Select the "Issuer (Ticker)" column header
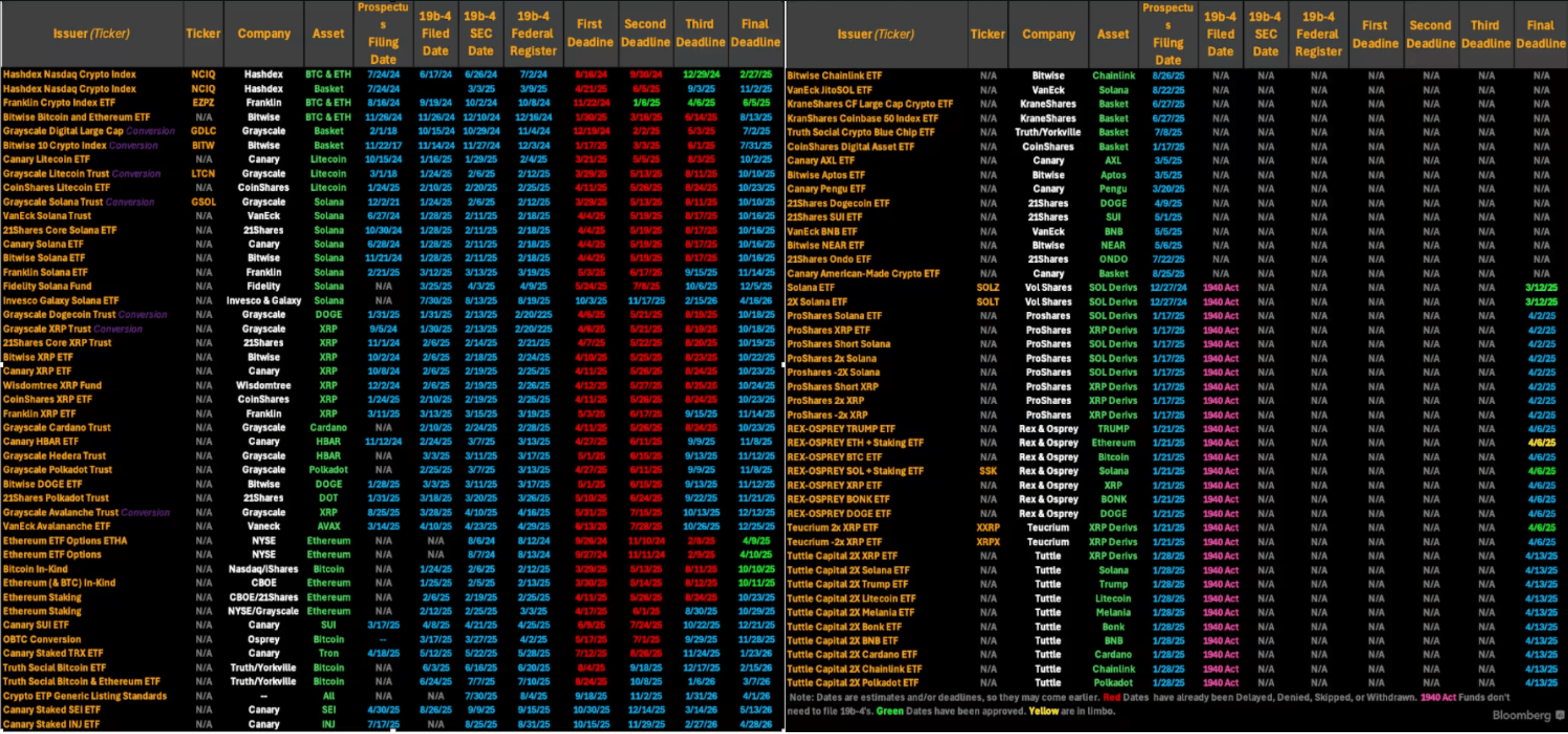Viewport: 1568px width, 734px height. (x=90, y=33)
